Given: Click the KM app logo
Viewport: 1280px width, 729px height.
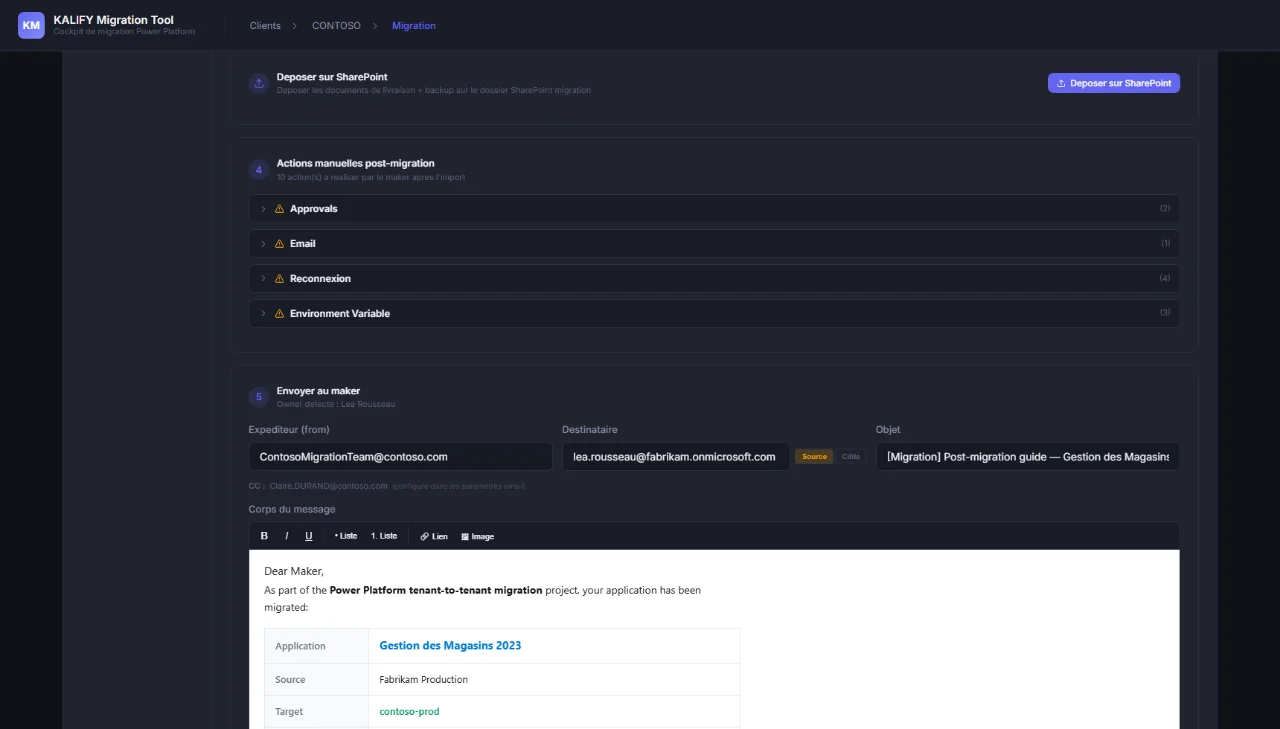Looking at the screenshot, I should 32,25.
